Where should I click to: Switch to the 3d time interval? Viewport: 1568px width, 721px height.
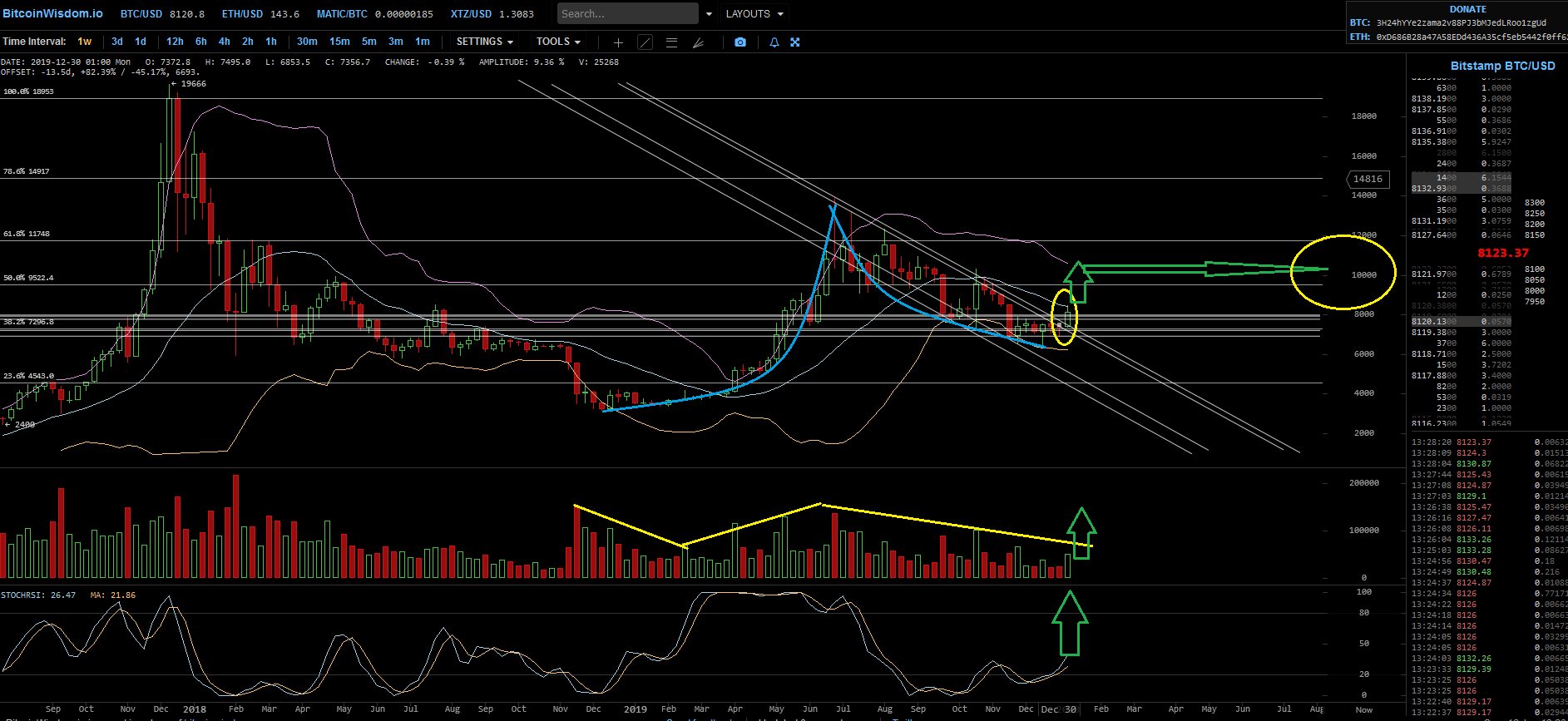tap(117, 42)
